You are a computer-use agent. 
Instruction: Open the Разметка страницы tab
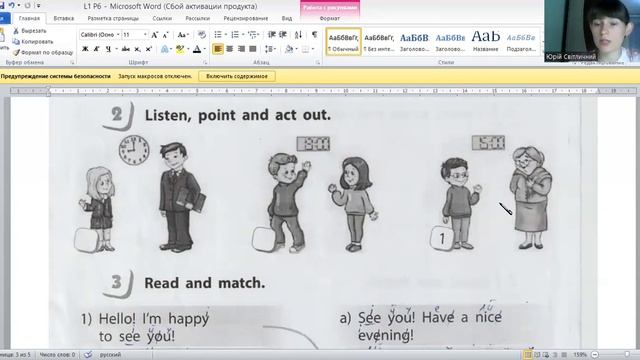[113, 18]
